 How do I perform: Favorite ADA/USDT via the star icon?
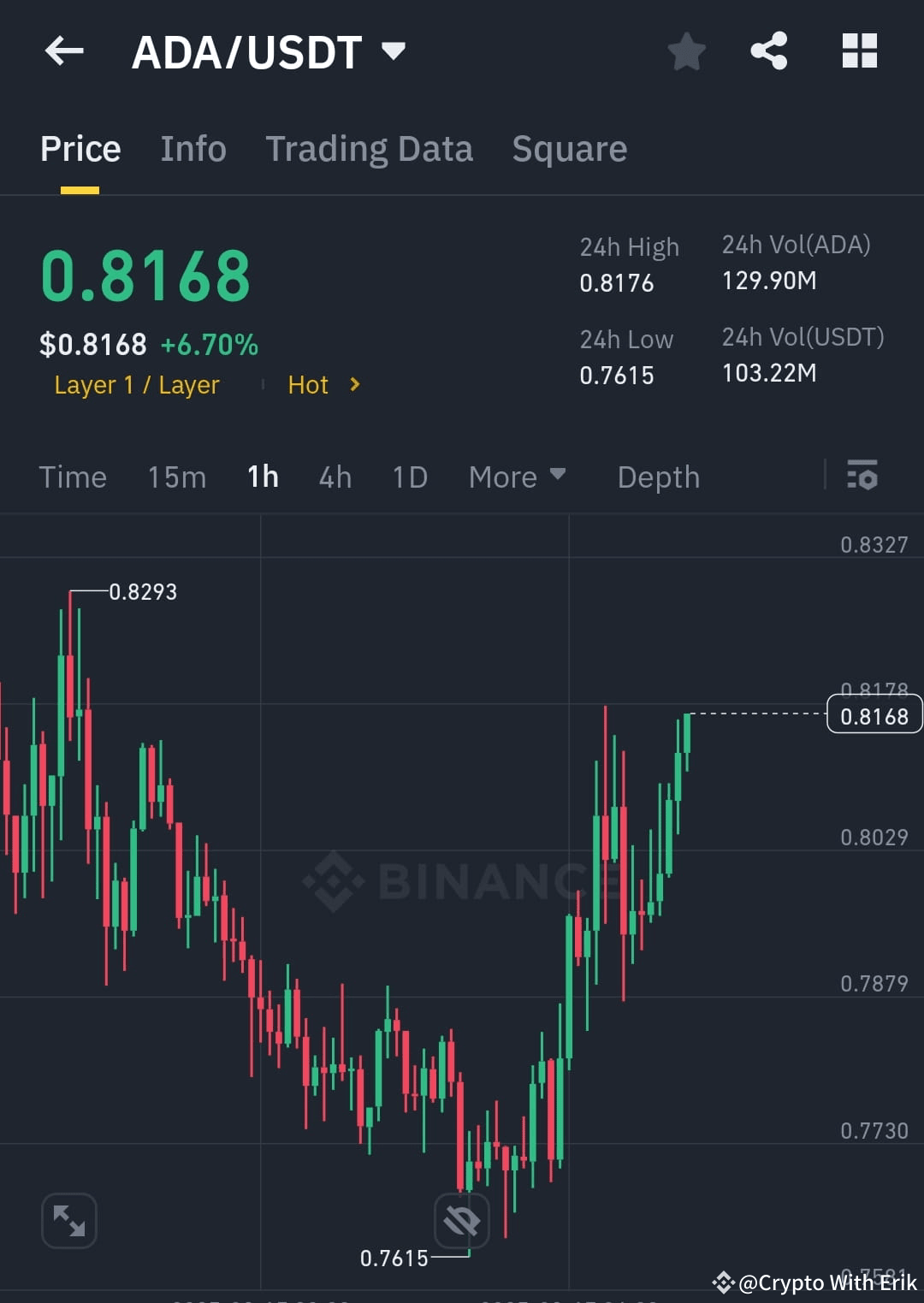tap(687, 51)
